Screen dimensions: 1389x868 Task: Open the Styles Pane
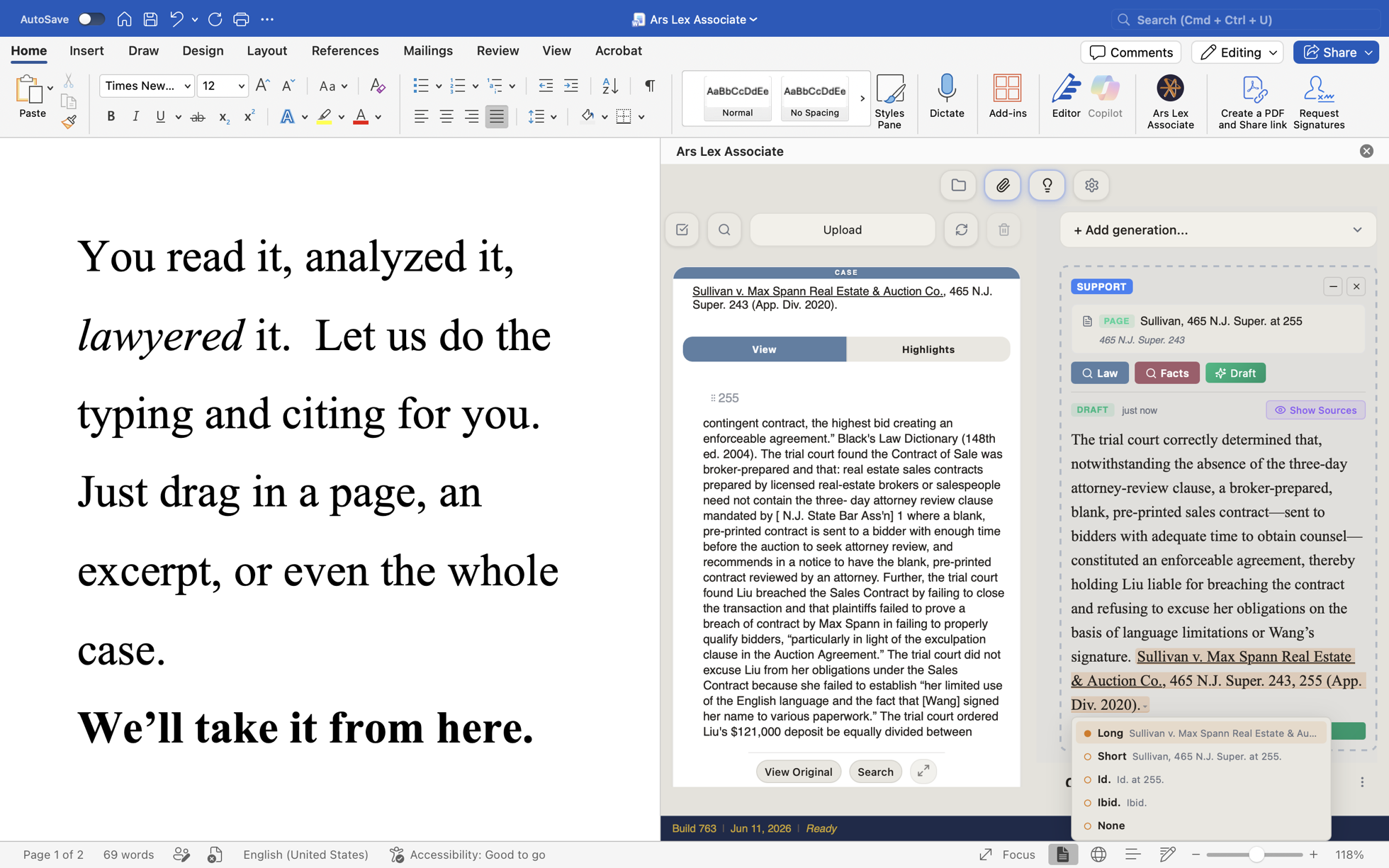point(889,101)
